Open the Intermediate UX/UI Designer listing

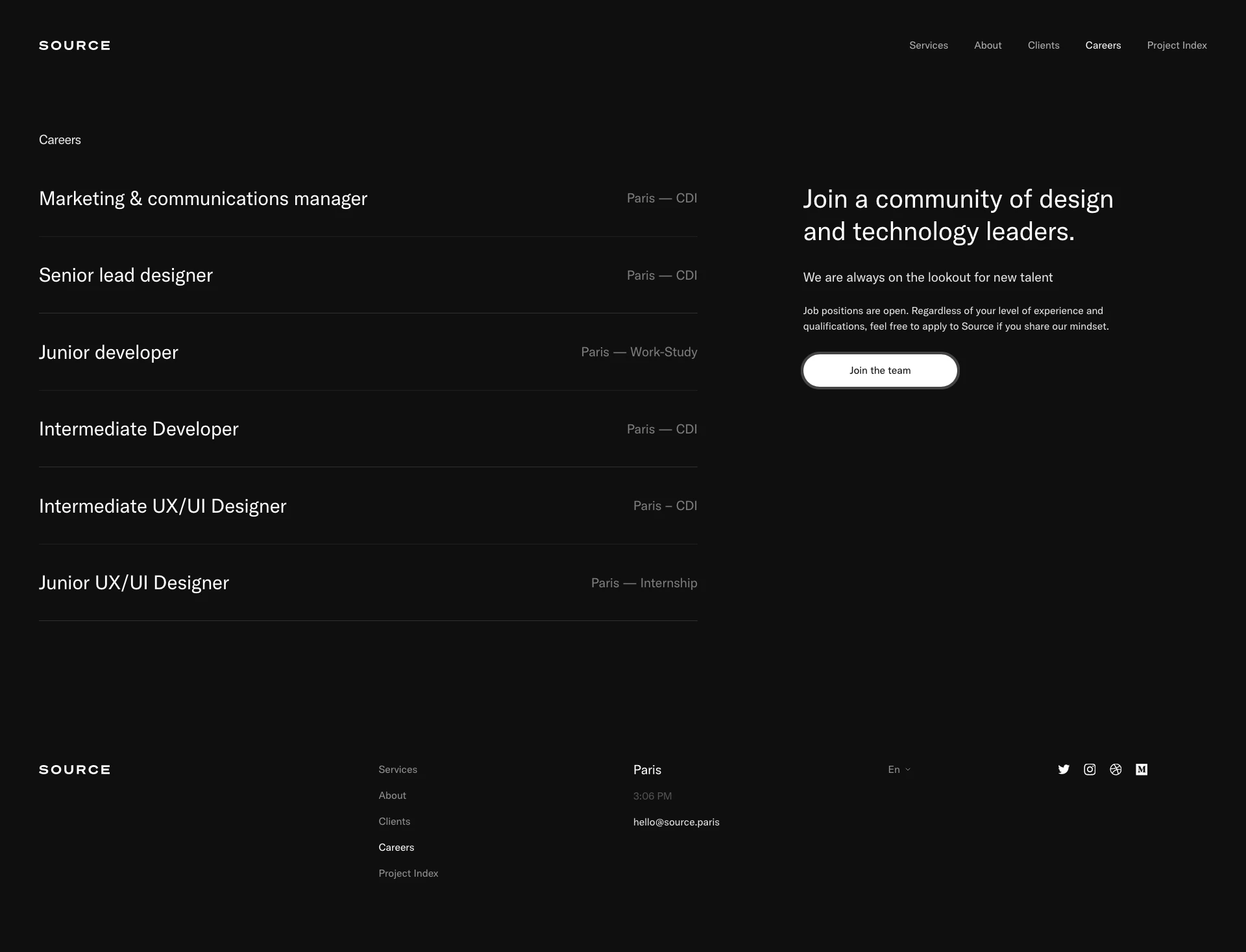point(163,506)
